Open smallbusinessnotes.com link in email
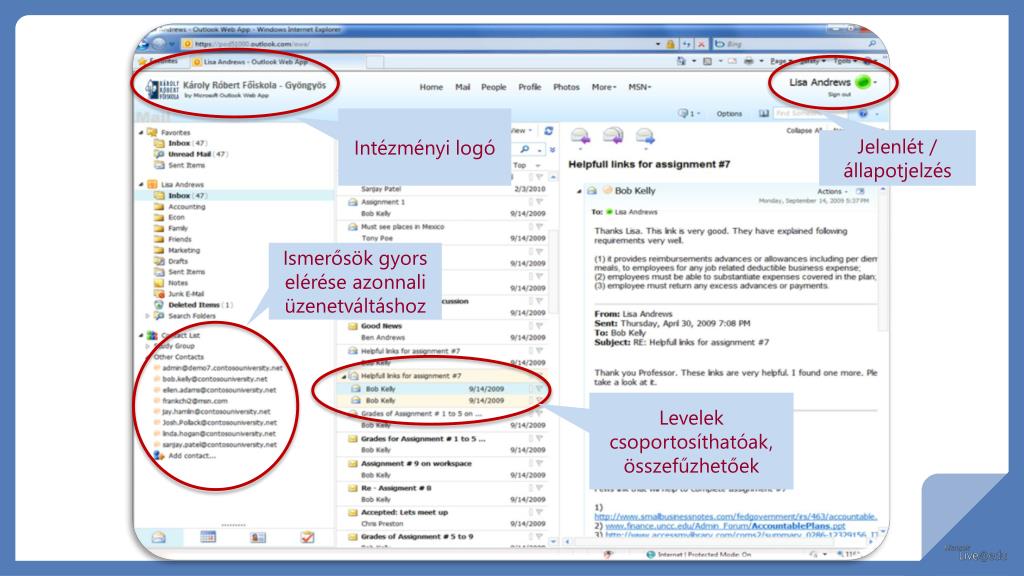Screen dimensions: 1024x576 [x=735, y=516]
